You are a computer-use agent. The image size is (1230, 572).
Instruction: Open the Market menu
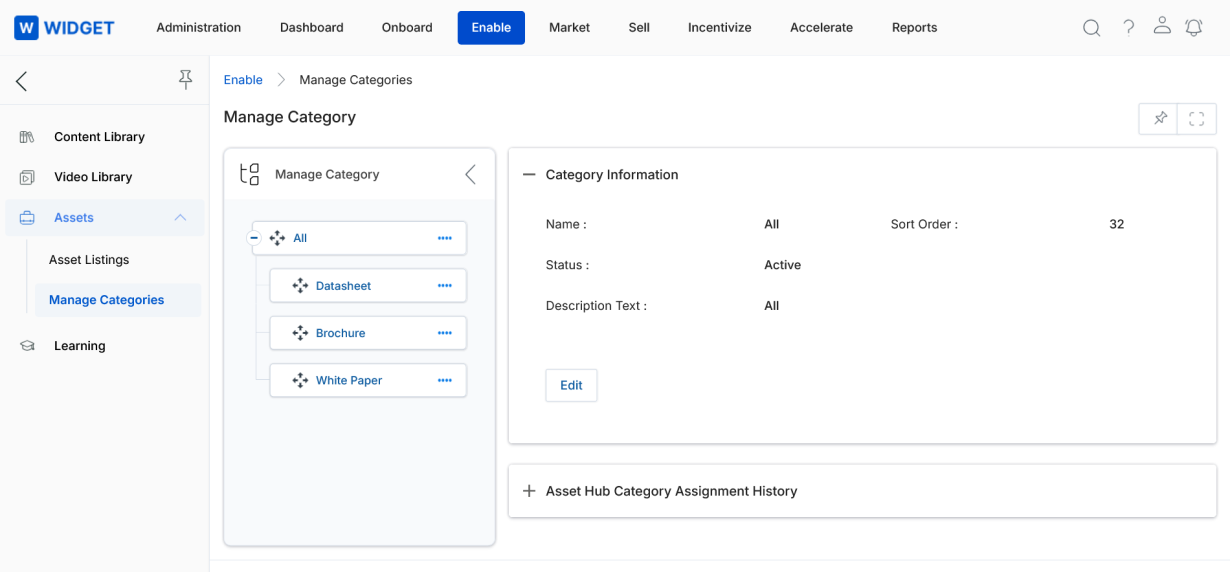(570, 28)
